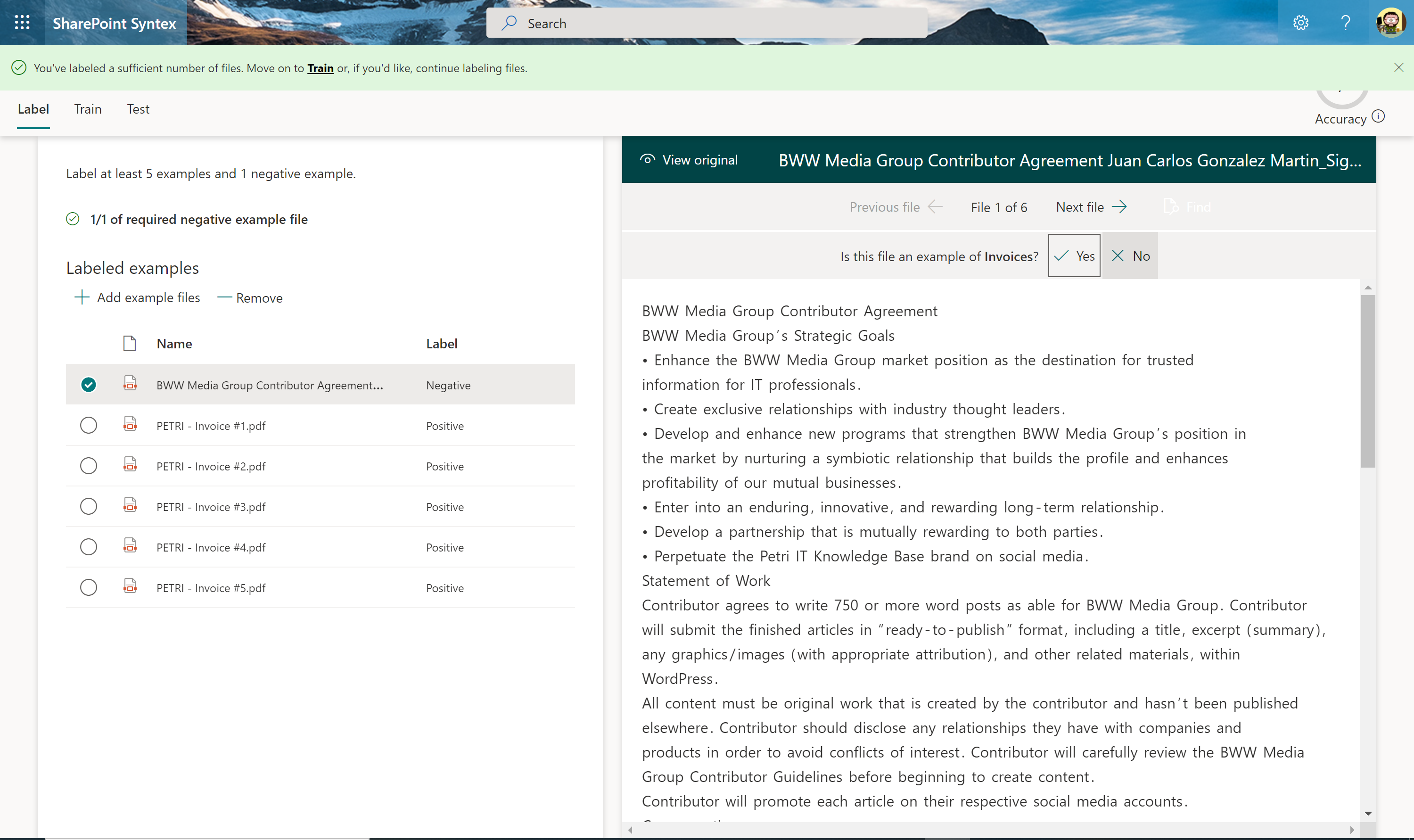Click the Accuracy info icon
This screenshot has height=840, width=1414.
tap(1378, 116)
